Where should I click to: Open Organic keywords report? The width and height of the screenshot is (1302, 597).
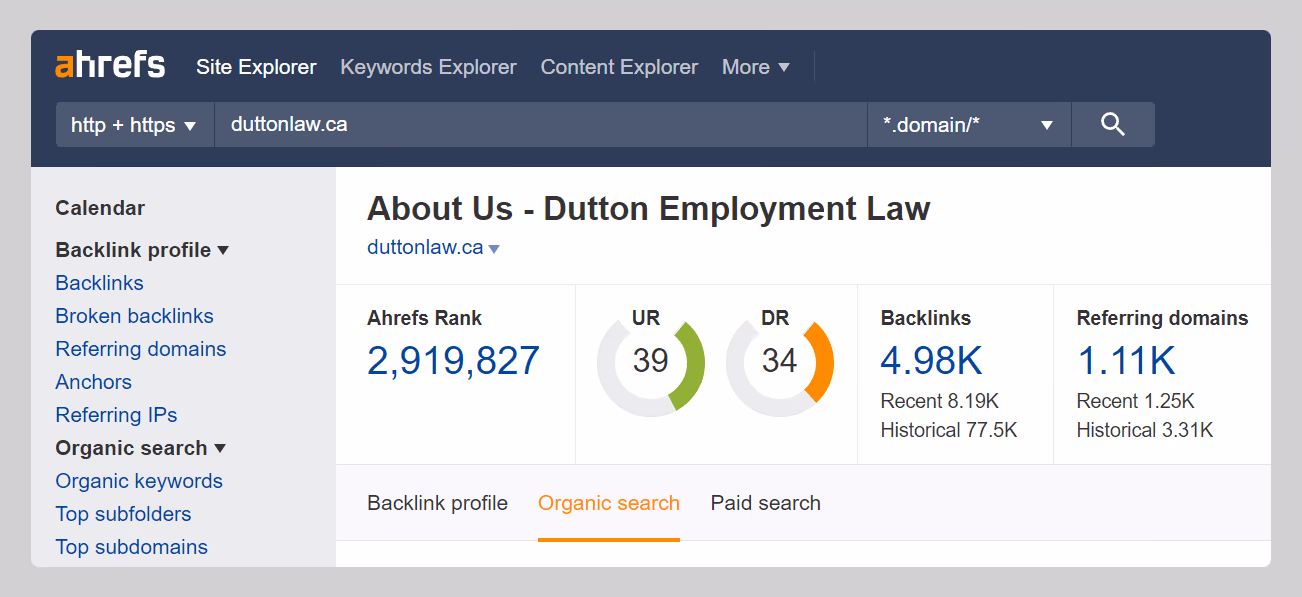(139, 481)
